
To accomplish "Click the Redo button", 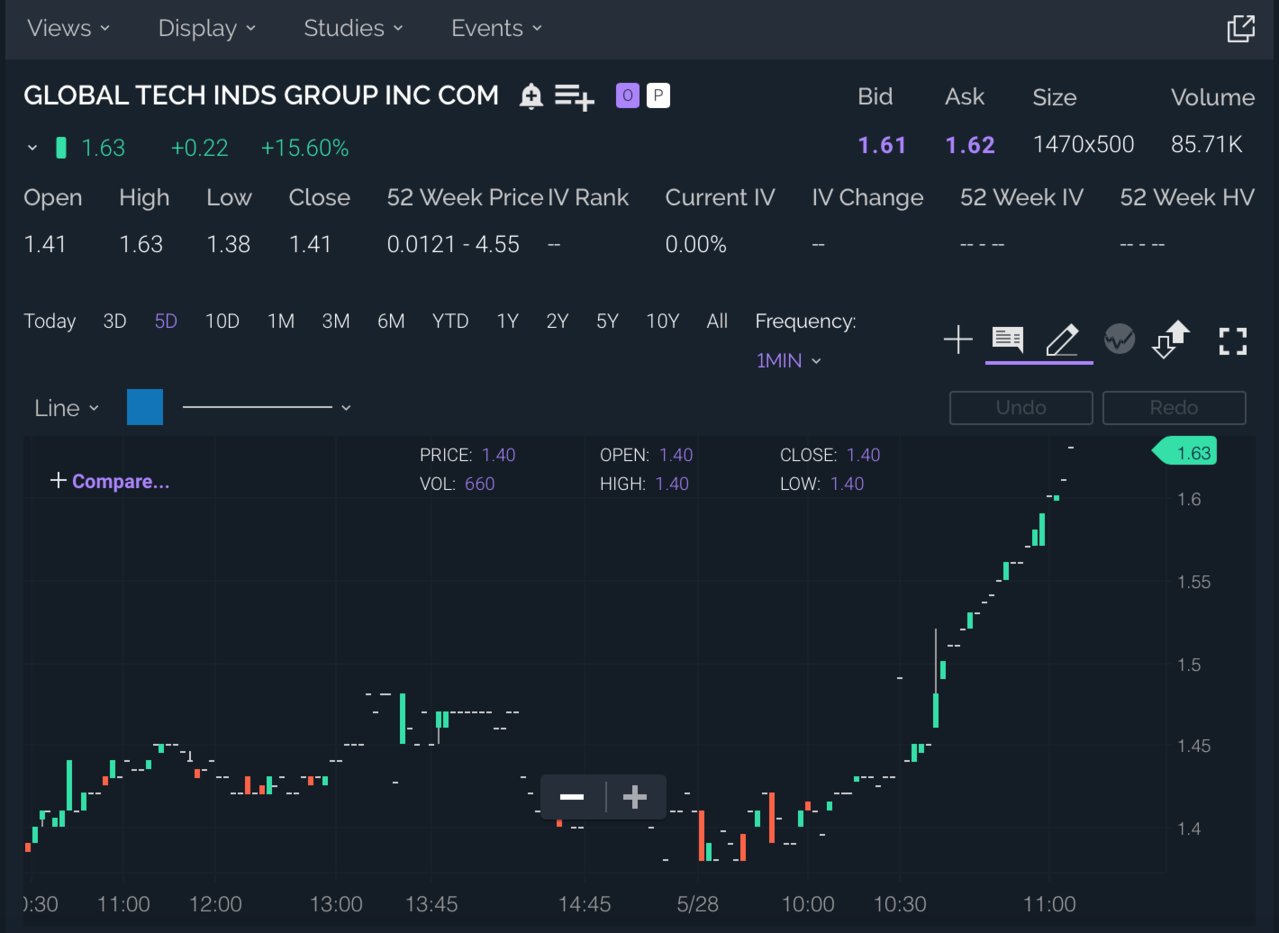I will point(1174,408).
